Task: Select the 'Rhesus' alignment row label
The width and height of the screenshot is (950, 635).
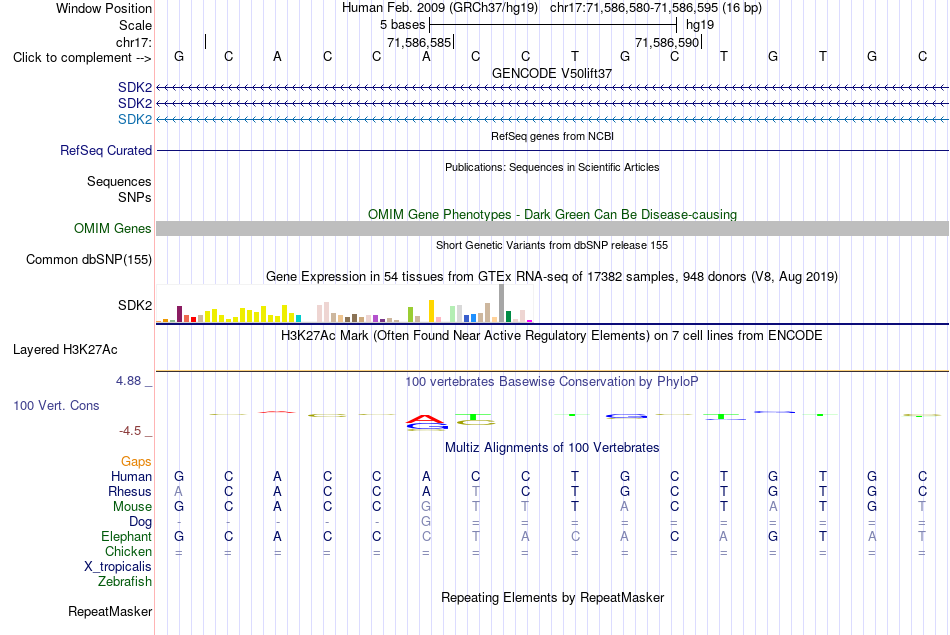Action: [x=130, y=491]
